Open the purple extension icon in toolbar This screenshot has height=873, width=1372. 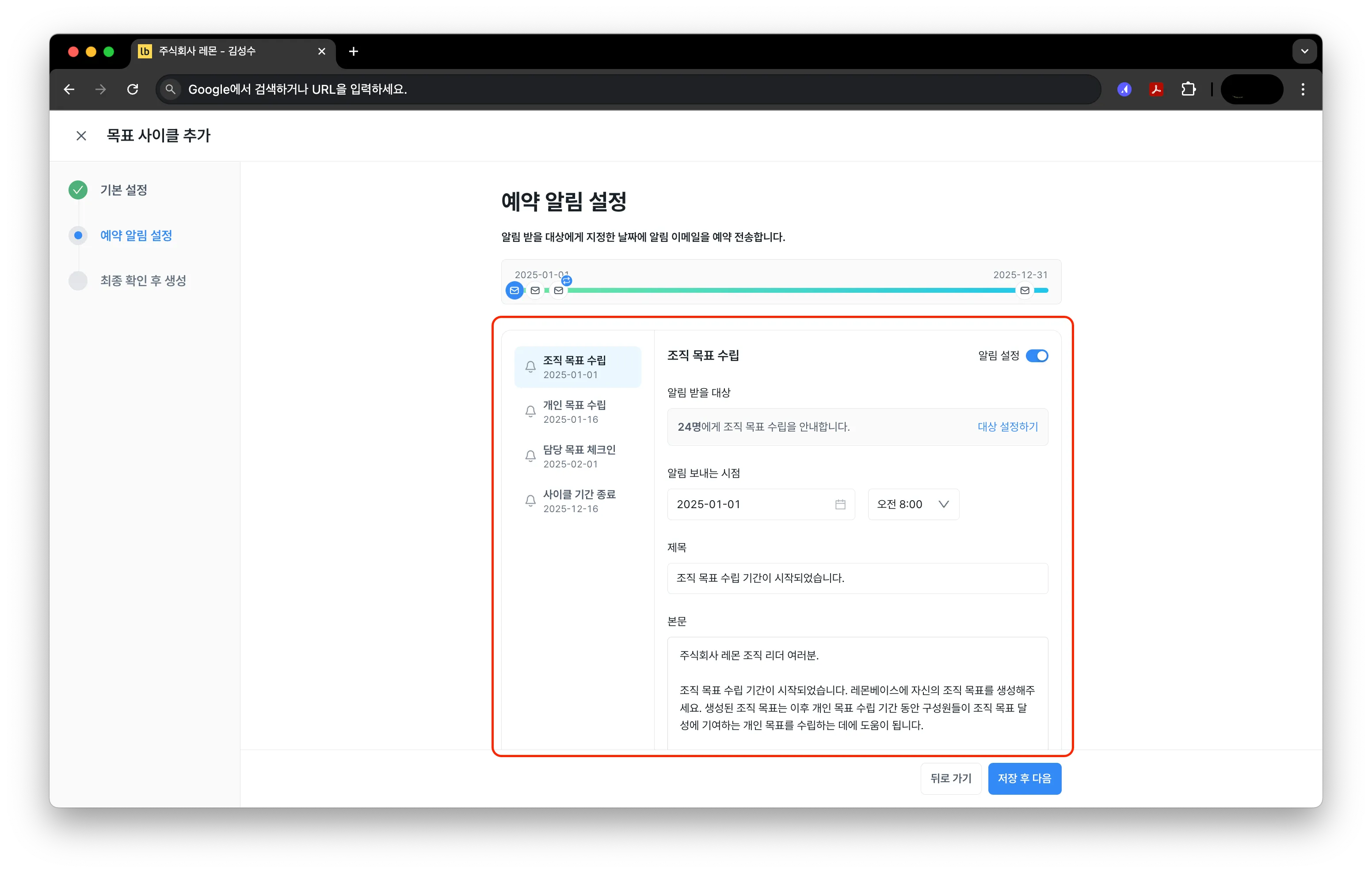[1124, 89]
